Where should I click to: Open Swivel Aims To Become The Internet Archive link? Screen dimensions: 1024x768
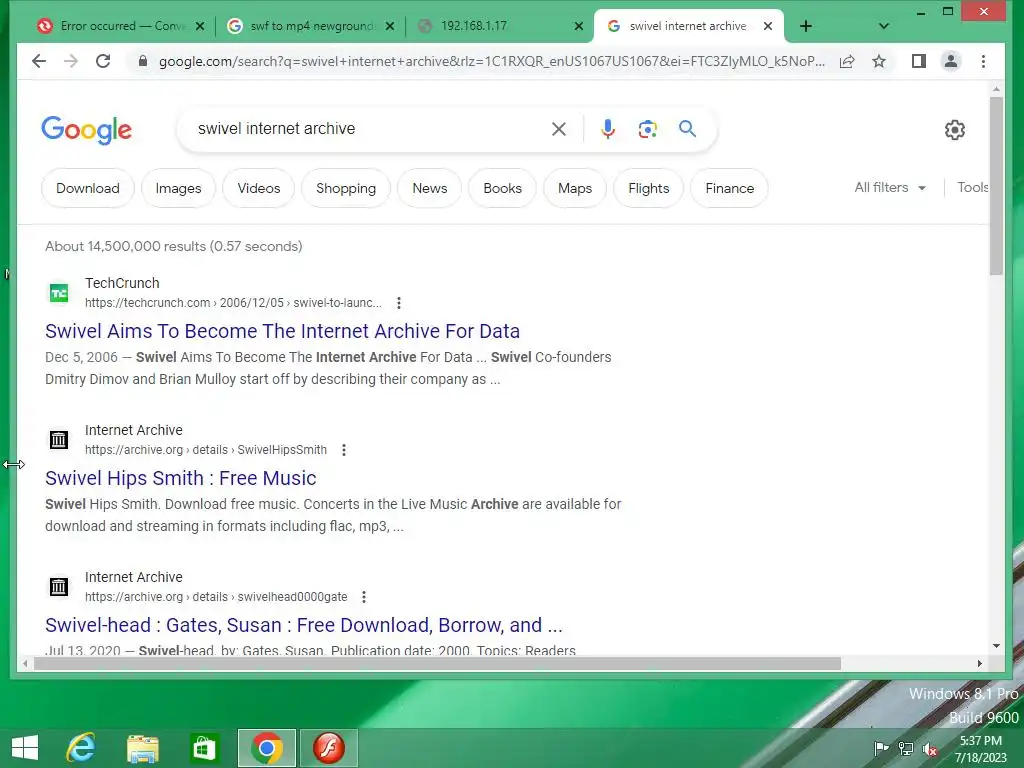[282, 331]
